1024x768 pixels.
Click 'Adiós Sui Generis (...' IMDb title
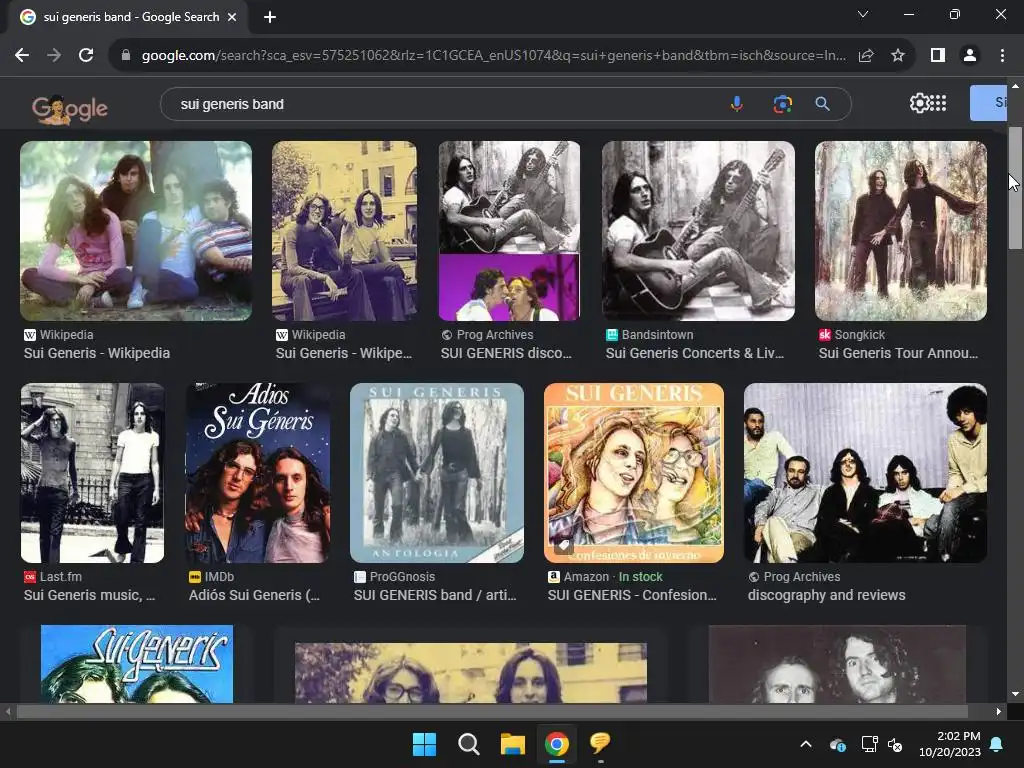(254, 596)
